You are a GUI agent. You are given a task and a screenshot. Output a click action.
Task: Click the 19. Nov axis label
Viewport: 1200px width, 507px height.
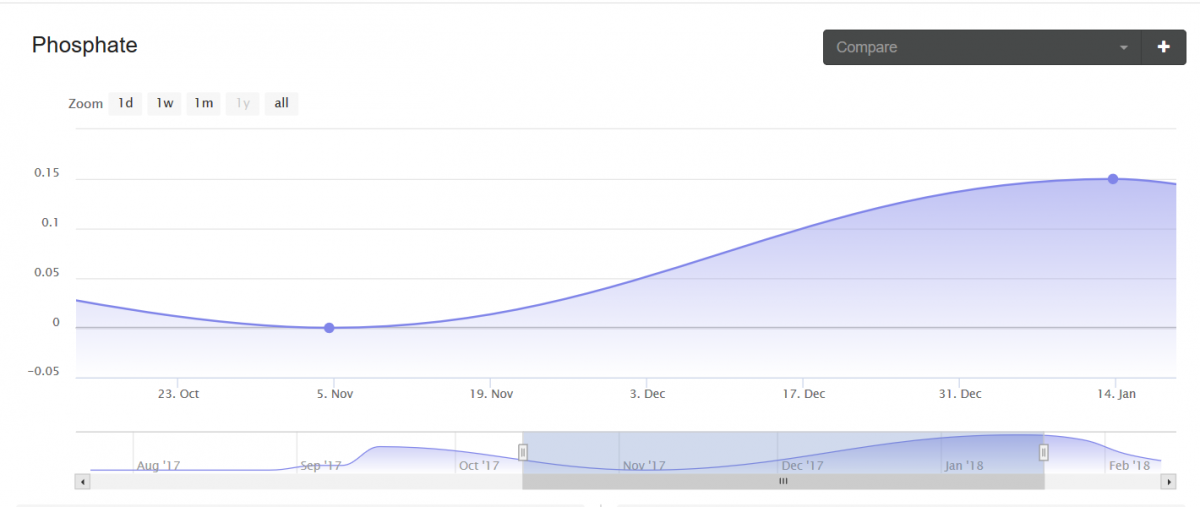click(491, 394)
